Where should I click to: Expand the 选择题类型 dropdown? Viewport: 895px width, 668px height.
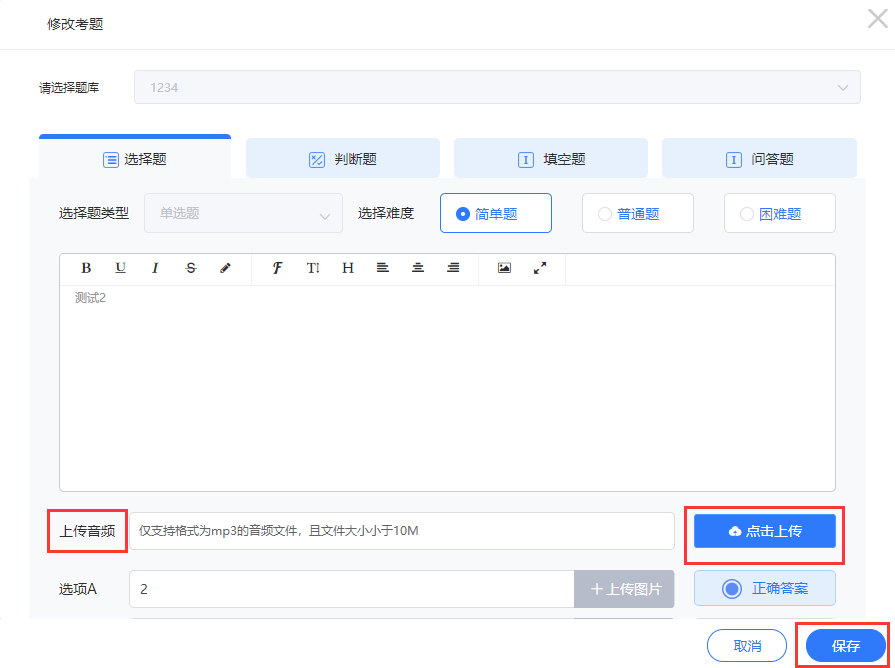(x=243, y=213)
